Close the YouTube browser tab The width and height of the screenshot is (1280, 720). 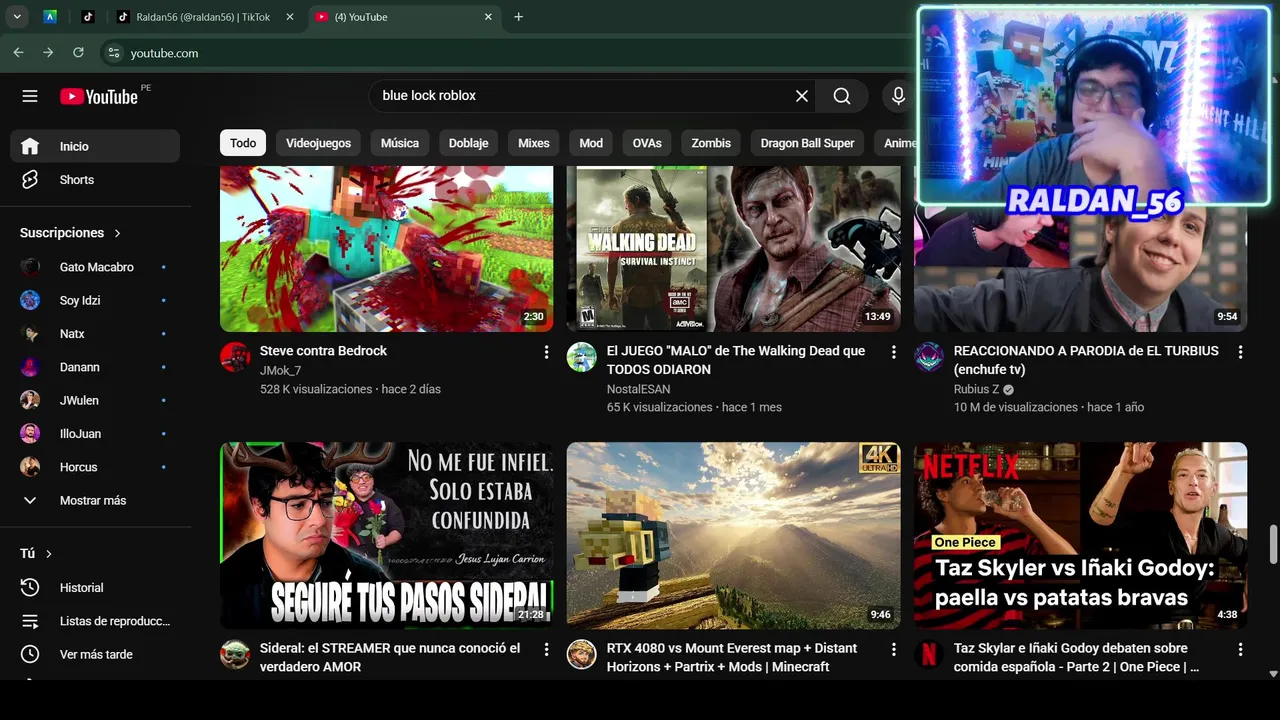(489, 17)
